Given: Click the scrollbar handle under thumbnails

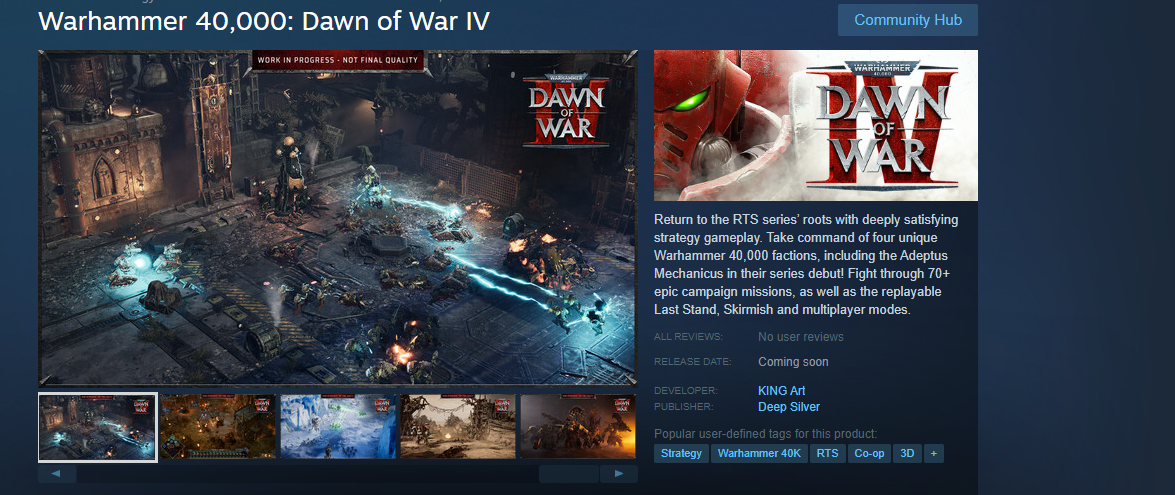Looking at the screenshot, I should tap(569, 473).
